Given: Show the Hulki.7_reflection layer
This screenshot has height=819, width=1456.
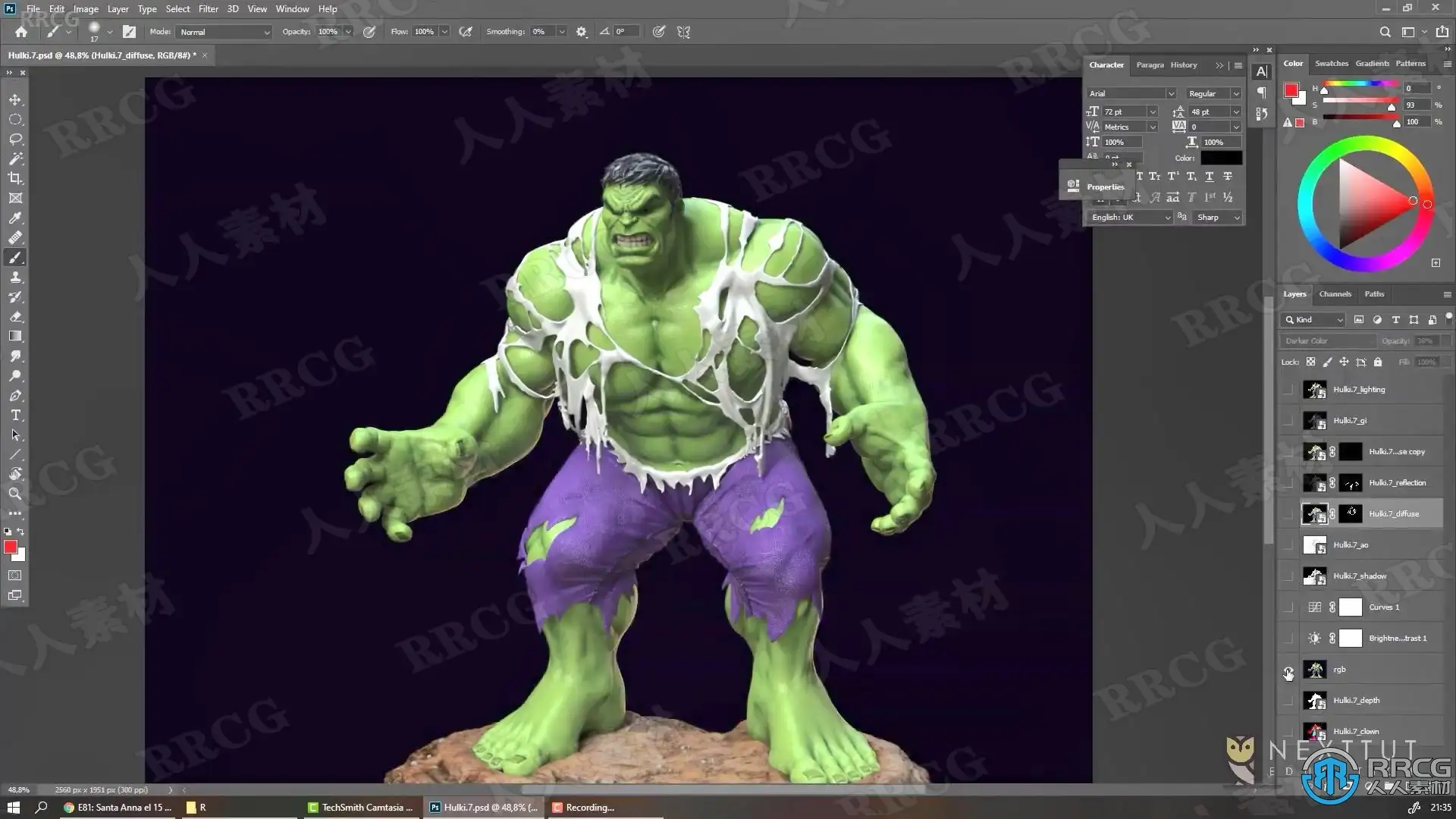Looking at the screenshot, I should pyautogui.click(x=1288, y=483).
